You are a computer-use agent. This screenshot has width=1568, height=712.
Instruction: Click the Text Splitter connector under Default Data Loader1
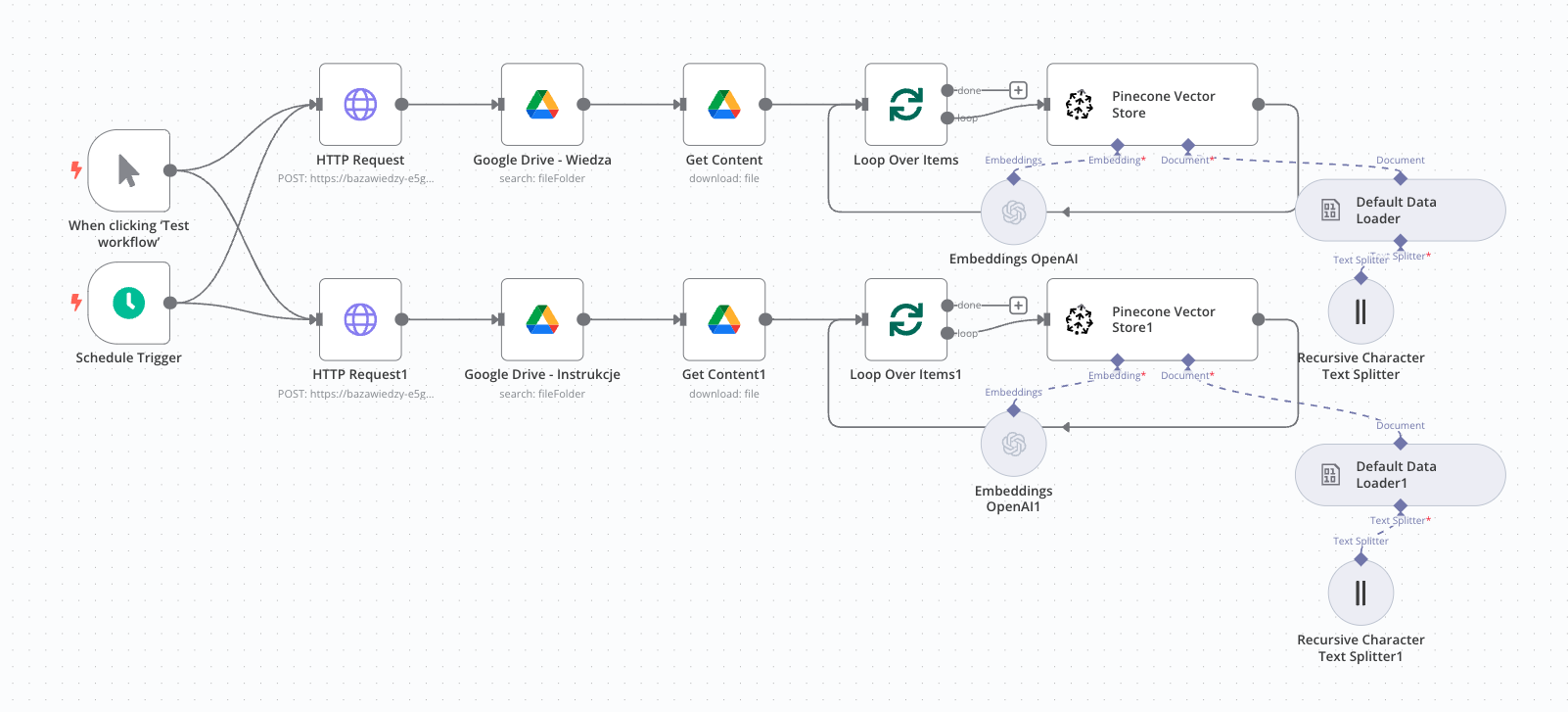pyautogui.click(x=1401, y=505)
